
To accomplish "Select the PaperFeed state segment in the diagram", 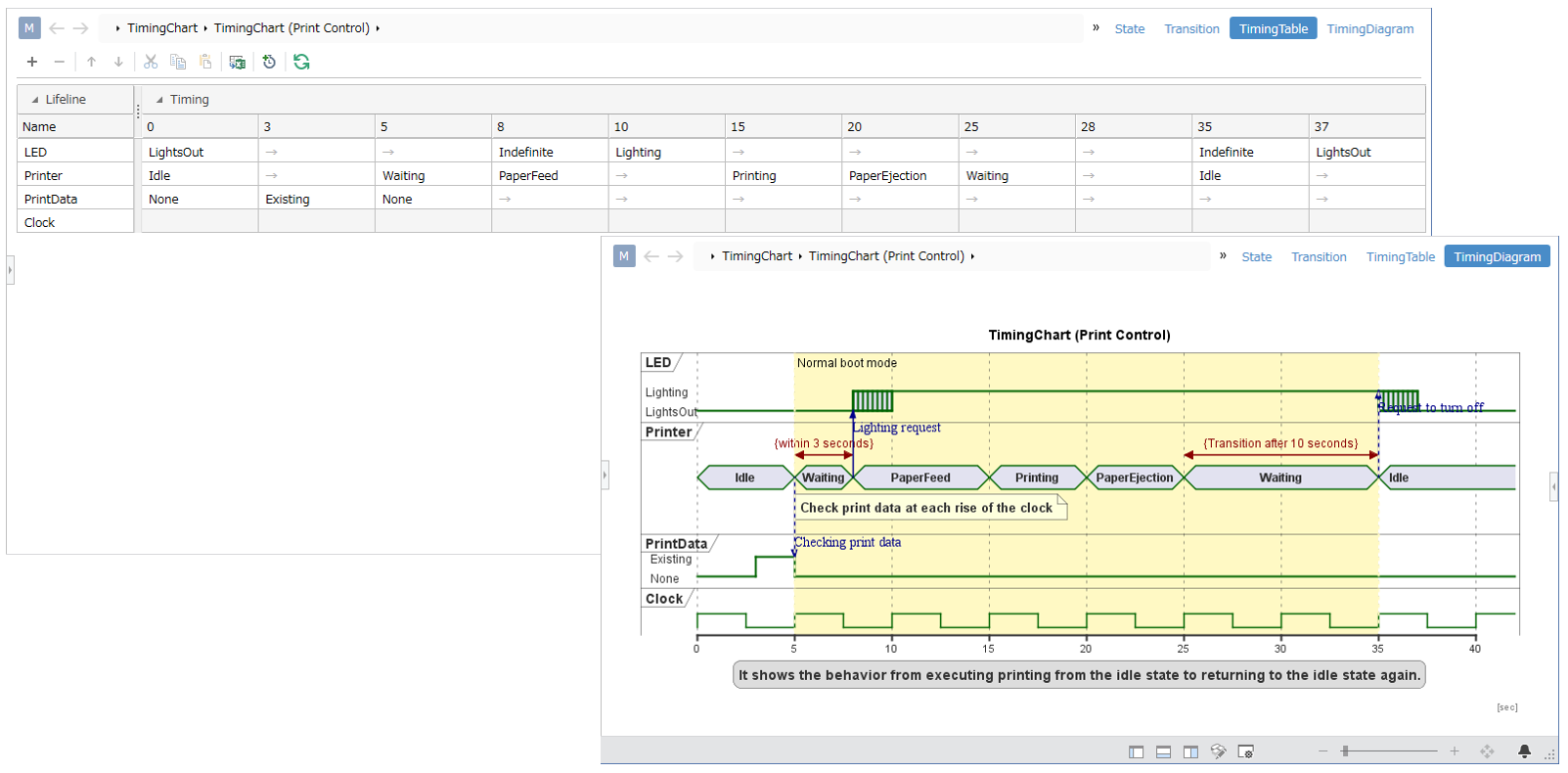I will pyautogui.click(x=920, y=477).
